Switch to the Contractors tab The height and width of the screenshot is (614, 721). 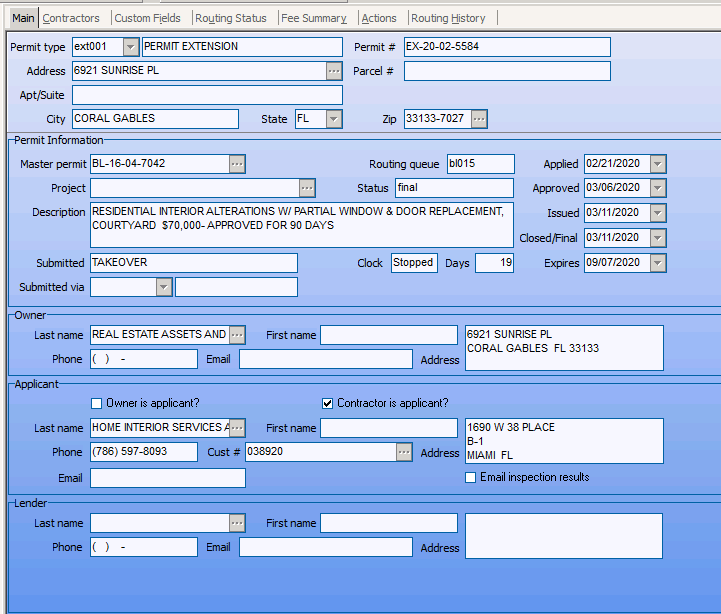pyautogui.click(x=71, y=18)
